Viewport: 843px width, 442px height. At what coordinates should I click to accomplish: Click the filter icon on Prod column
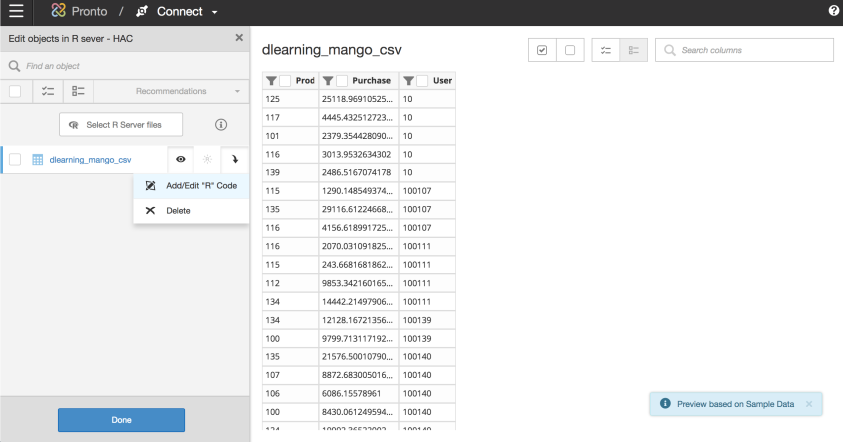[x=270, y=81]
